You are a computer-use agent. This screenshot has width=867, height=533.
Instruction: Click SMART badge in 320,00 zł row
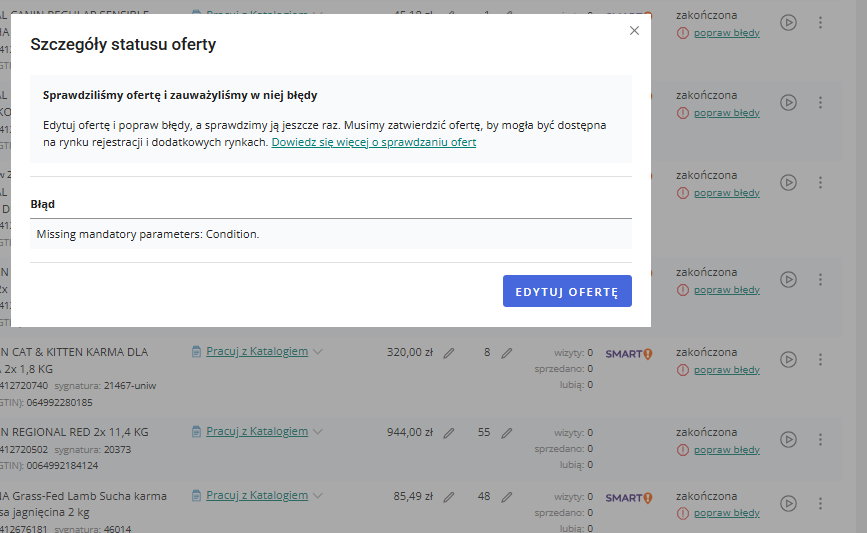point(628,353)
